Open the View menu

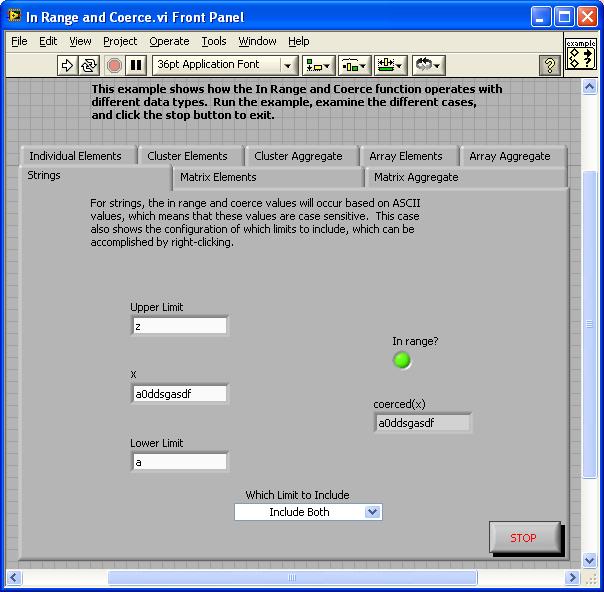pos(80,41)
